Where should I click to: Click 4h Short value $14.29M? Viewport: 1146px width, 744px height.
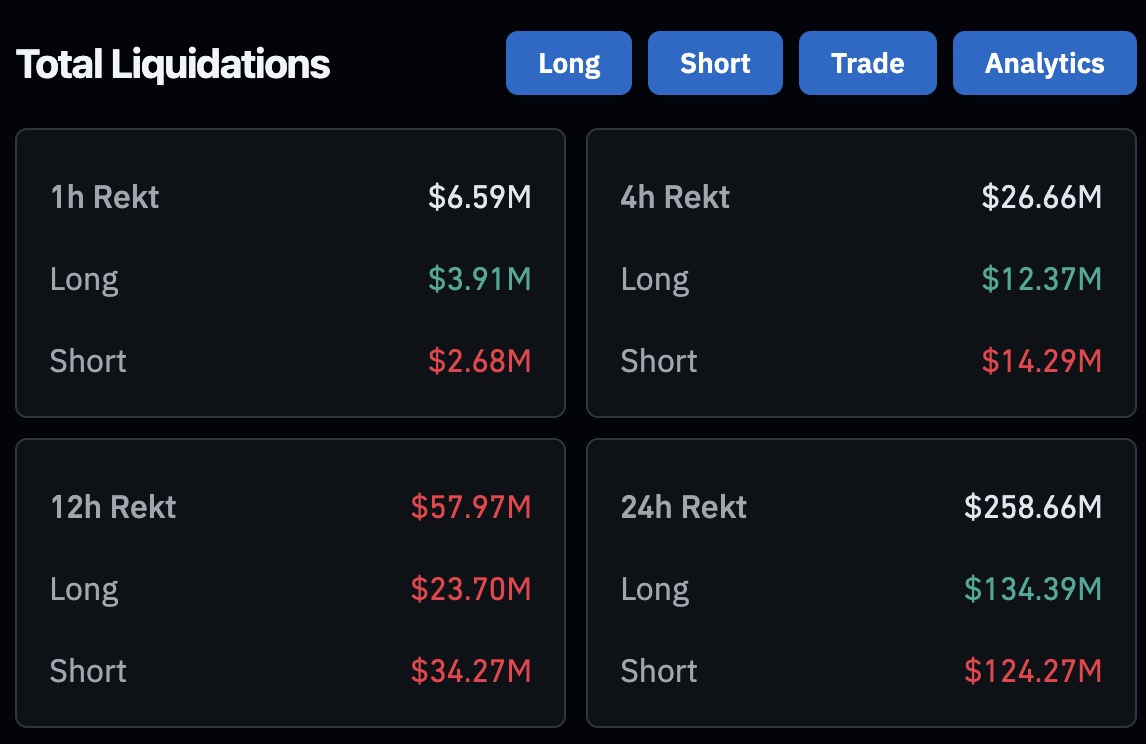pyautogui.click(x=1041, y=361)
